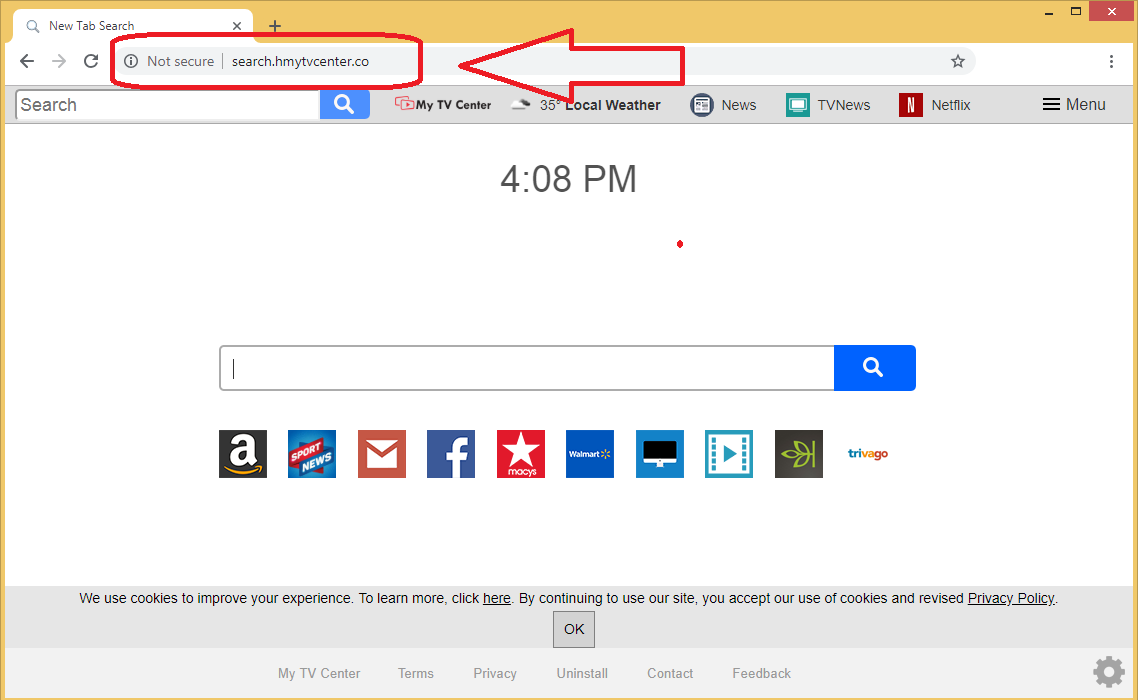Open the News toolbar shortcut

723,105
